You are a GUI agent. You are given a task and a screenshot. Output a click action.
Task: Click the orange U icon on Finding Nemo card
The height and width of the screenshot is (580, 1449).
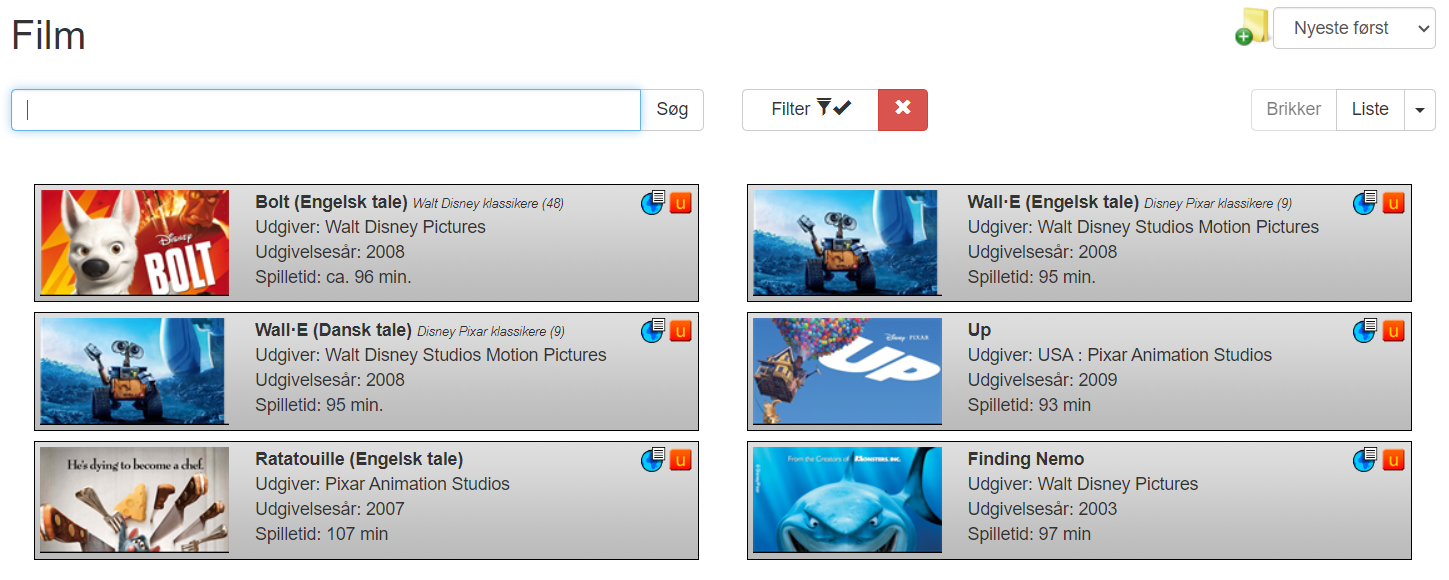1393,460
